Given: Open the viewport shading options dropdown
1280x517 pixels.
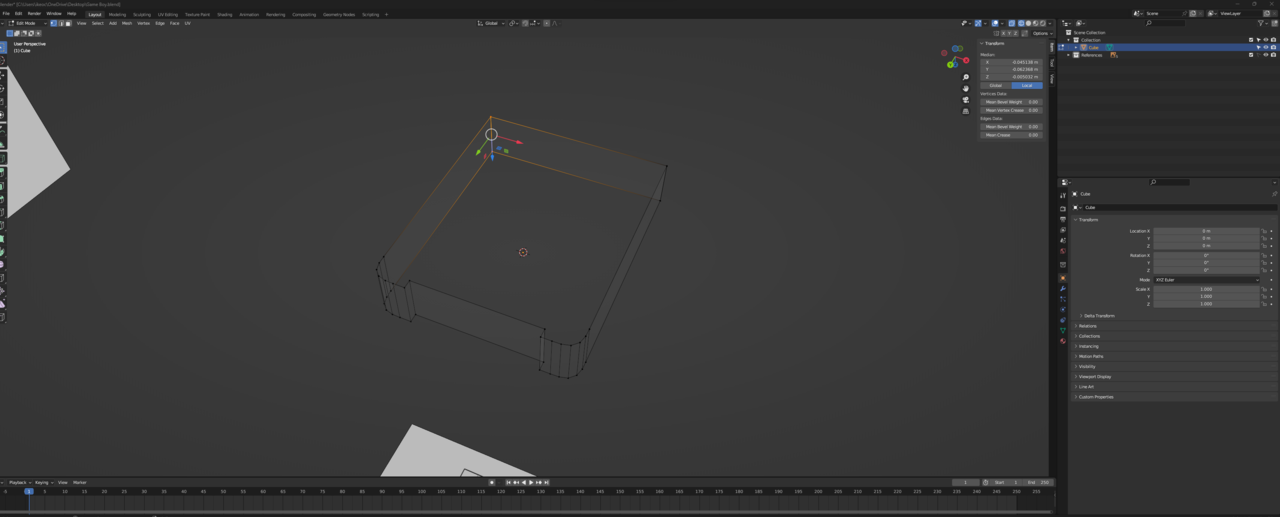Looking at the screenshot, I should click(x=1050, y=23).
